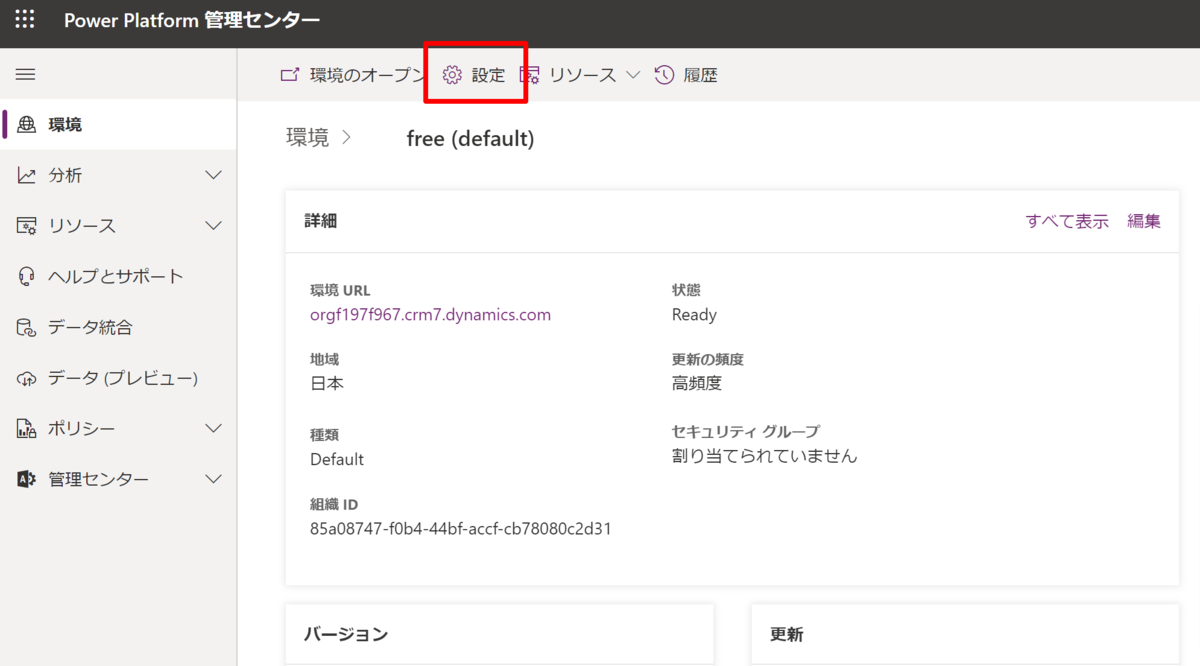The image size is (1200, 666).
Task: Click the 履歴 clock icon
Action: pos(664,75)
